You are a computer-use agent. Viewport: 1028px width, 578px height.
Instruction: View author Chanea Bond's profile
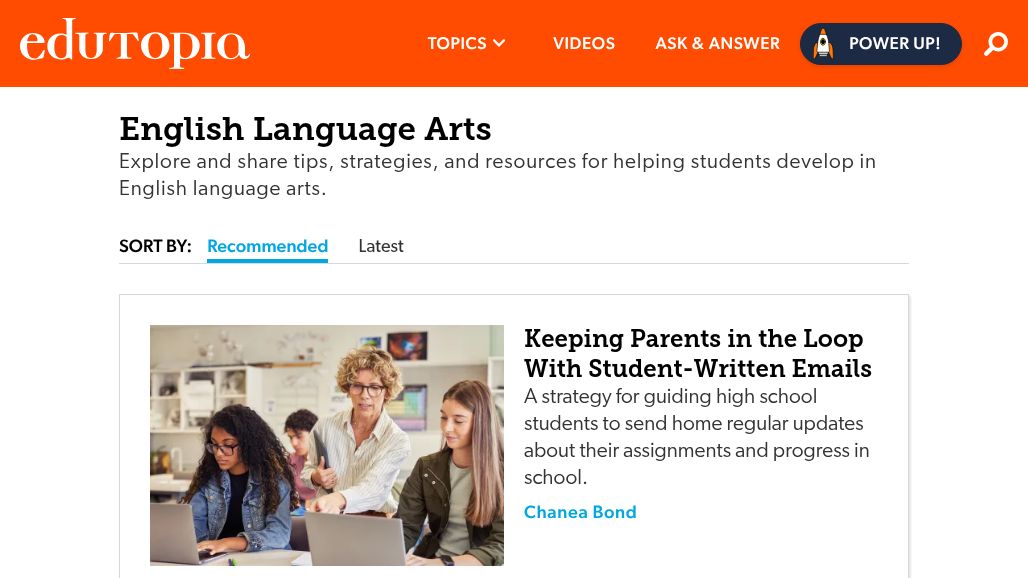(x=580, y=512)
